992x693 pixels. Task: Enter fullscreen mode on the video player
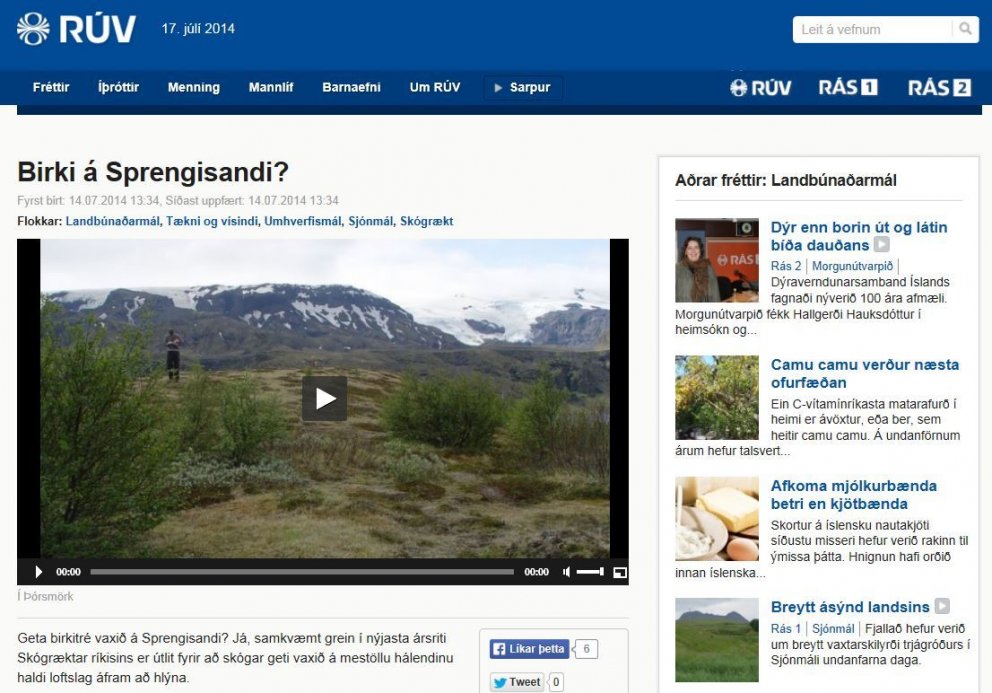[x=620, y=572]
